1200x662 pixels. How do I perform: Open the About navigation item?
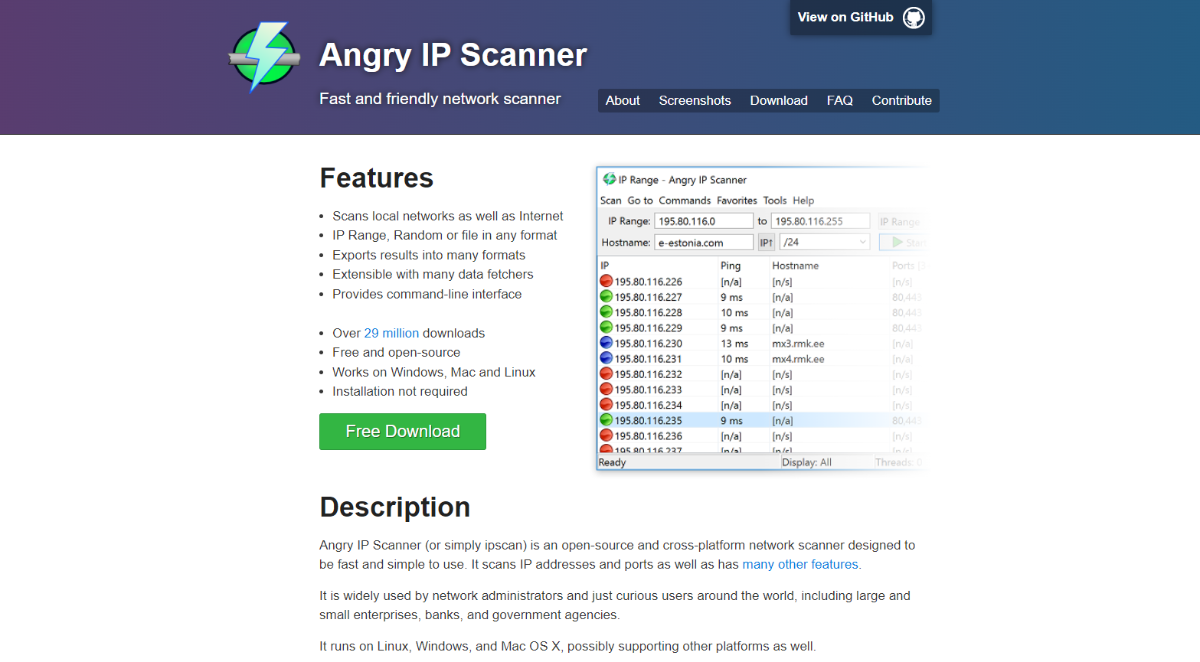[x=623, y=100]
